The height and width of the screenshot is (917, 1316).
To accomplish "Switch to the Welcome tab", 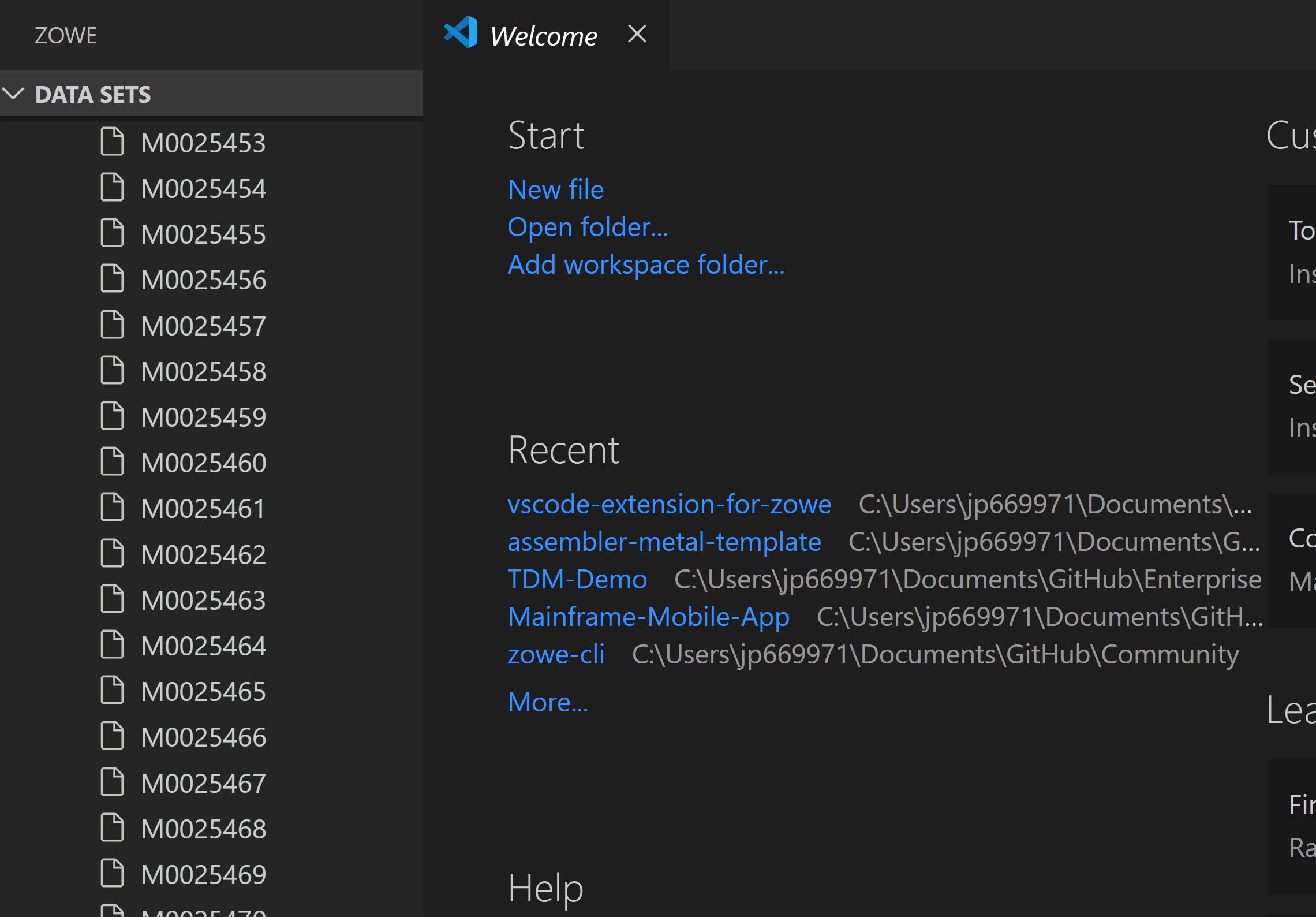I will pyautogui.click(x=543, y=35).
